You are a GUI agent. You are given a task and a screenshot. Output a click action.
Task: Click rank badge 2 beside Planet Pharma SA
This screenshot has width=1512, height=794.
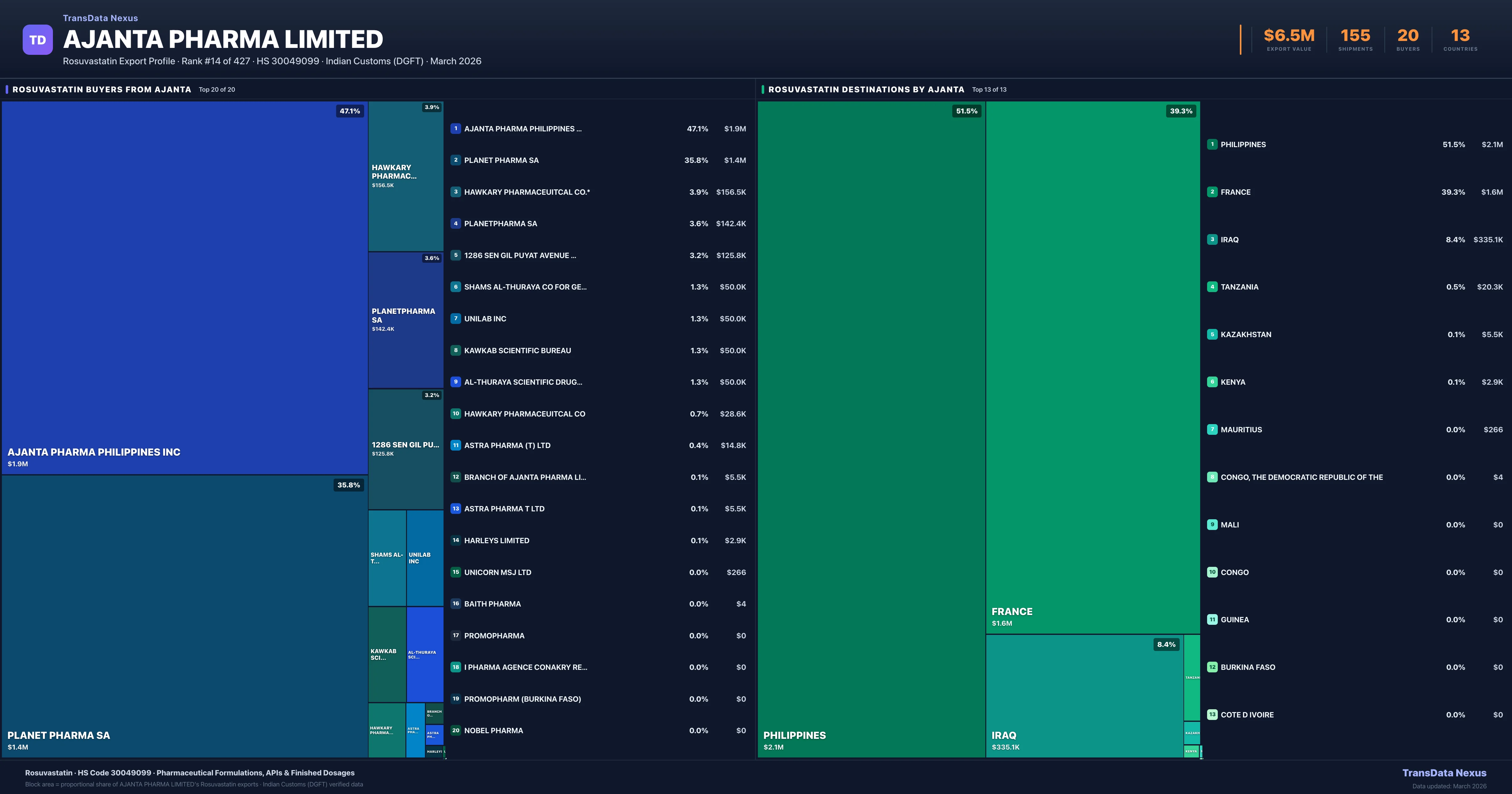(455, 160)
